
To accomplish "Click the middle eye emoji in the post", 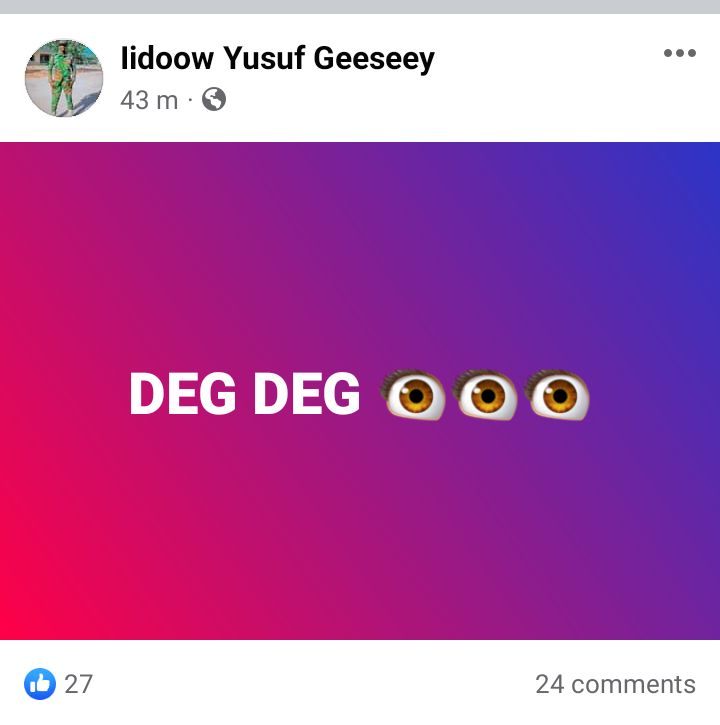I will pyautogui.click(x=485, y=394).
